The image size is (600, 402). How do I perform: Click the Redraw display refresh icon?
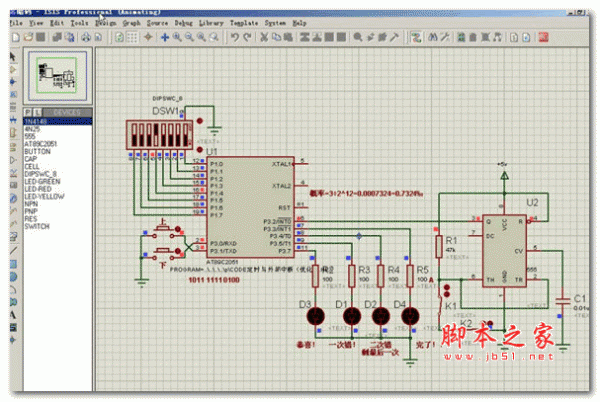point(120,37)
